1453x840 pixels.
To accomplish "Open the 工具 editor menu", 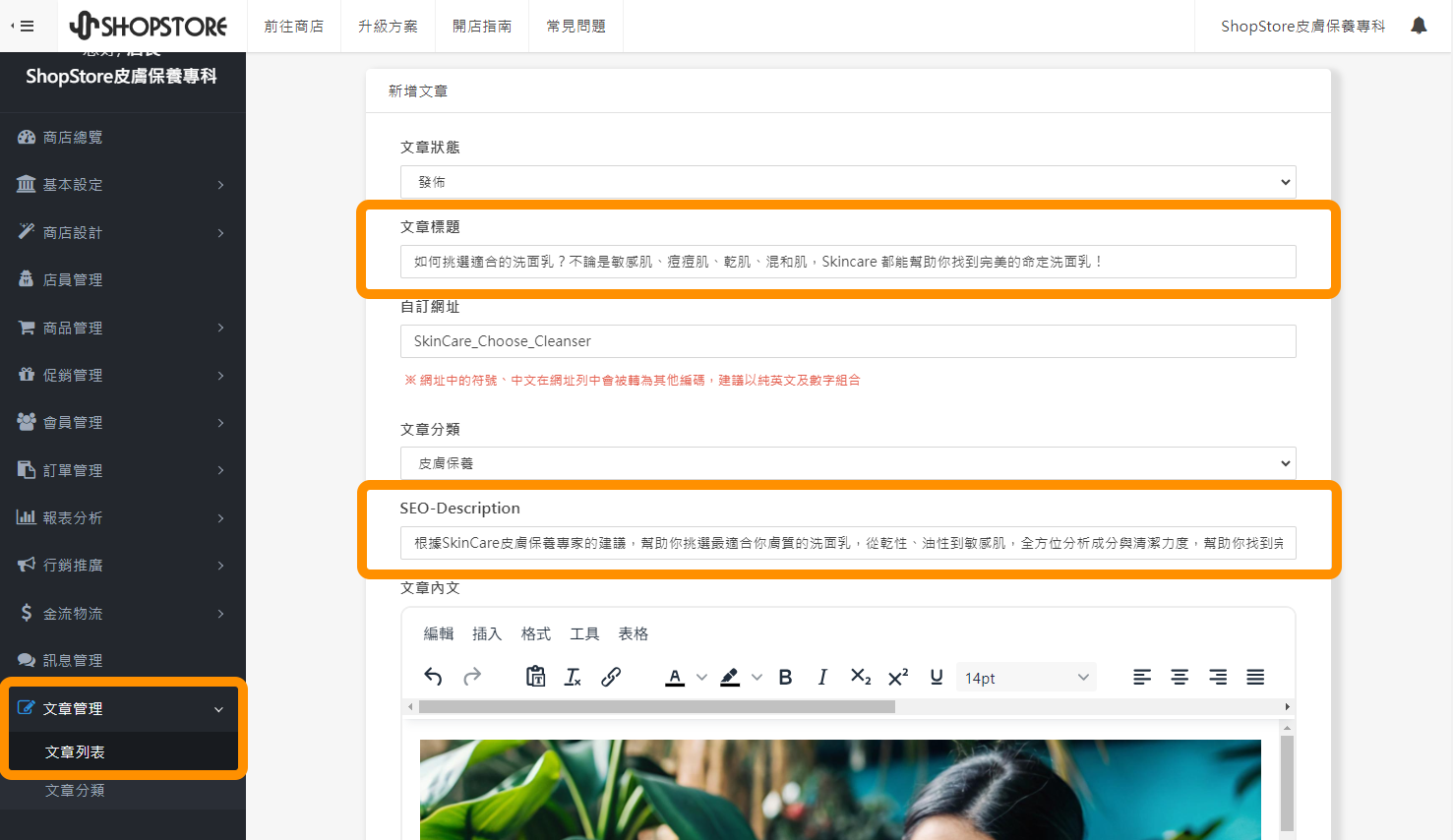I will tap(584, 633).
